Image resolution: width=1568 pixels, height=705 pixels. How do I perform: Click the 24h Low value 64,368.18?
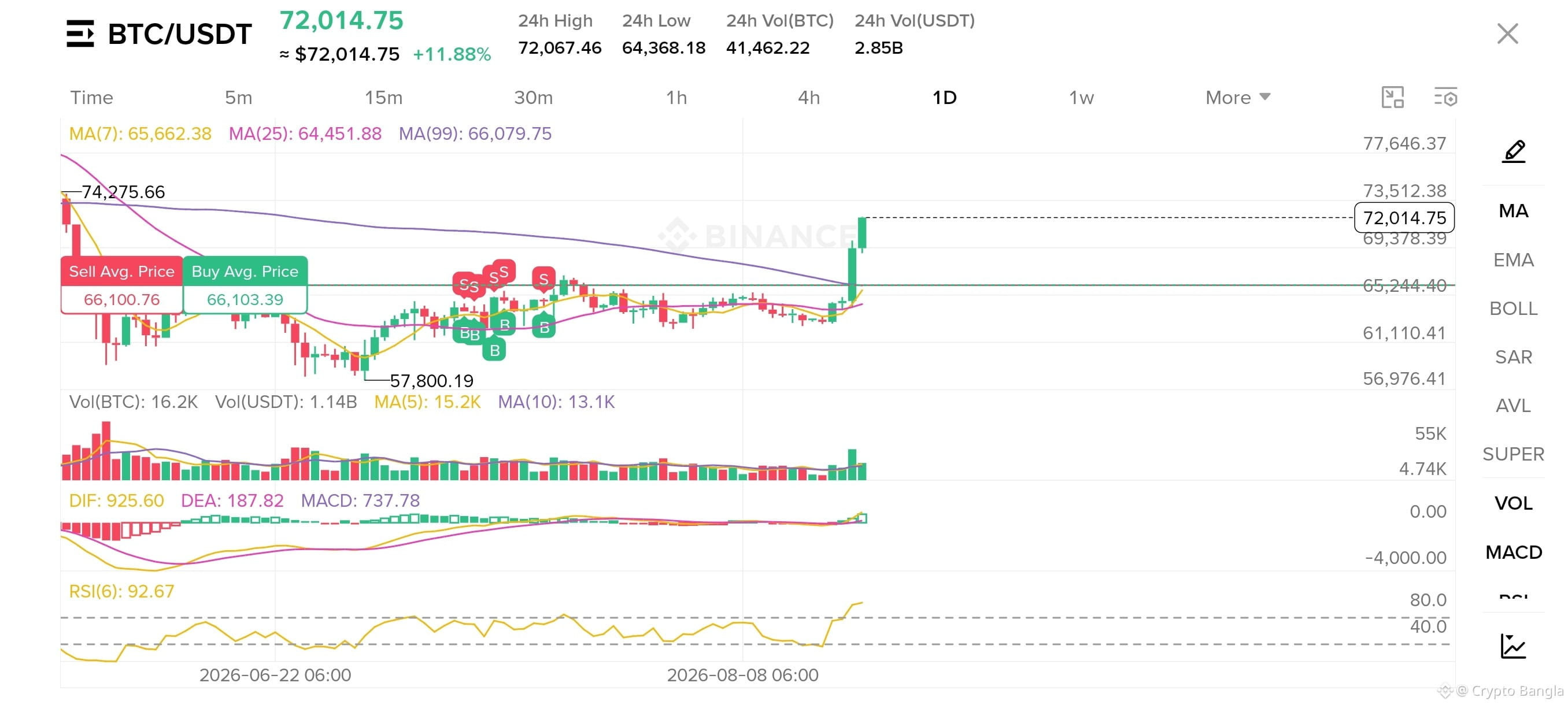[664, 48]
